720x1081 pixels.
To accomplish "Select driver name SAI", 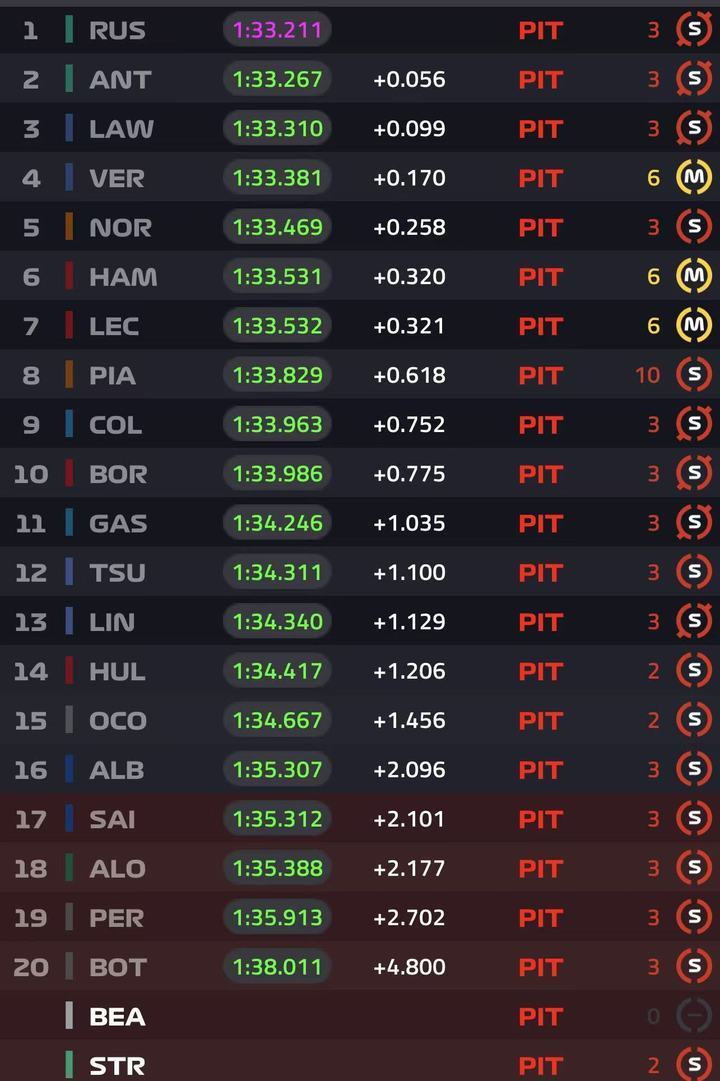I will pos(112,819).
